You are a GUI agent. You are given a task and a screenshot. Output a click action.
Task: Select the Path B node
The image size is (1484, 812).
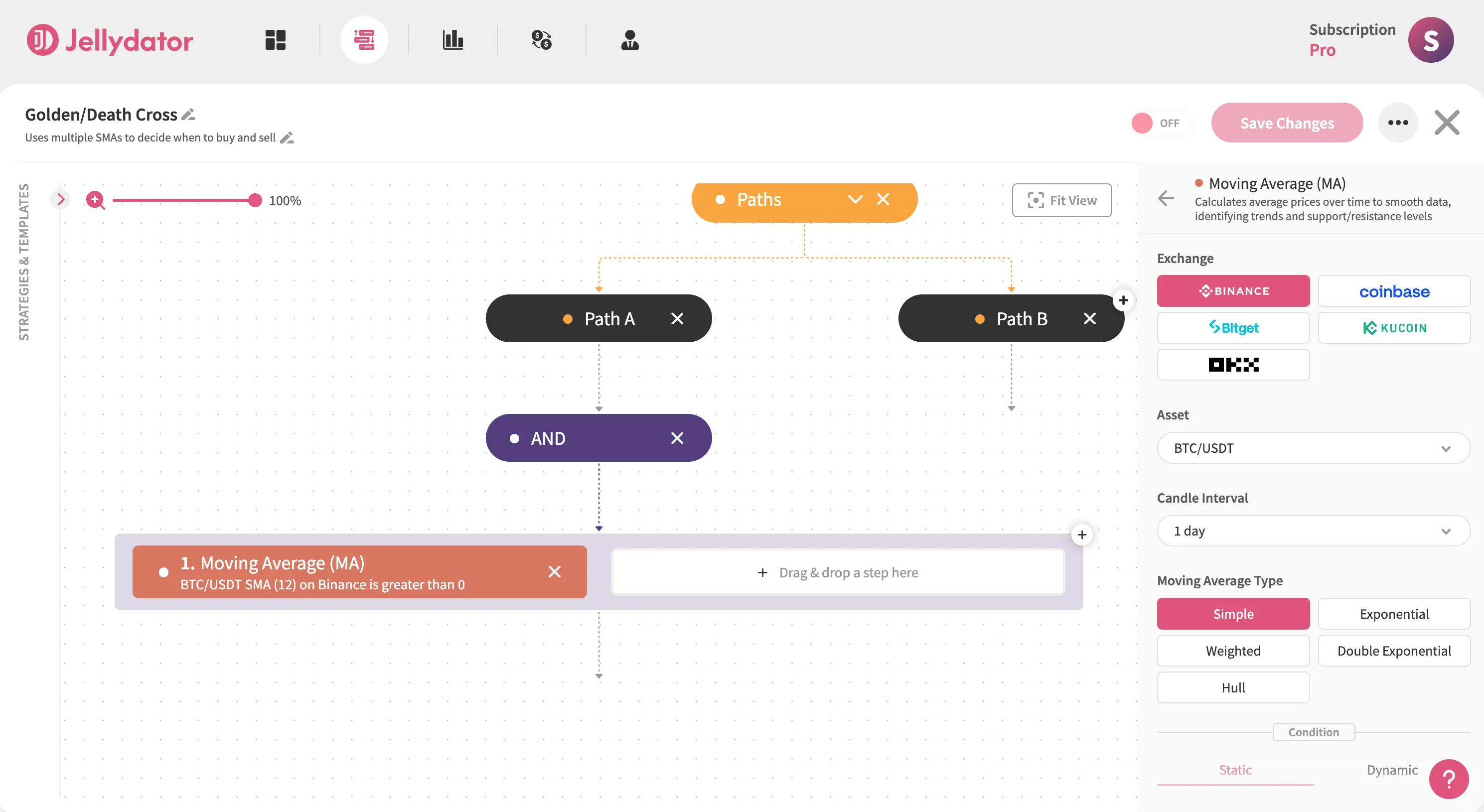click(1011, 318)
